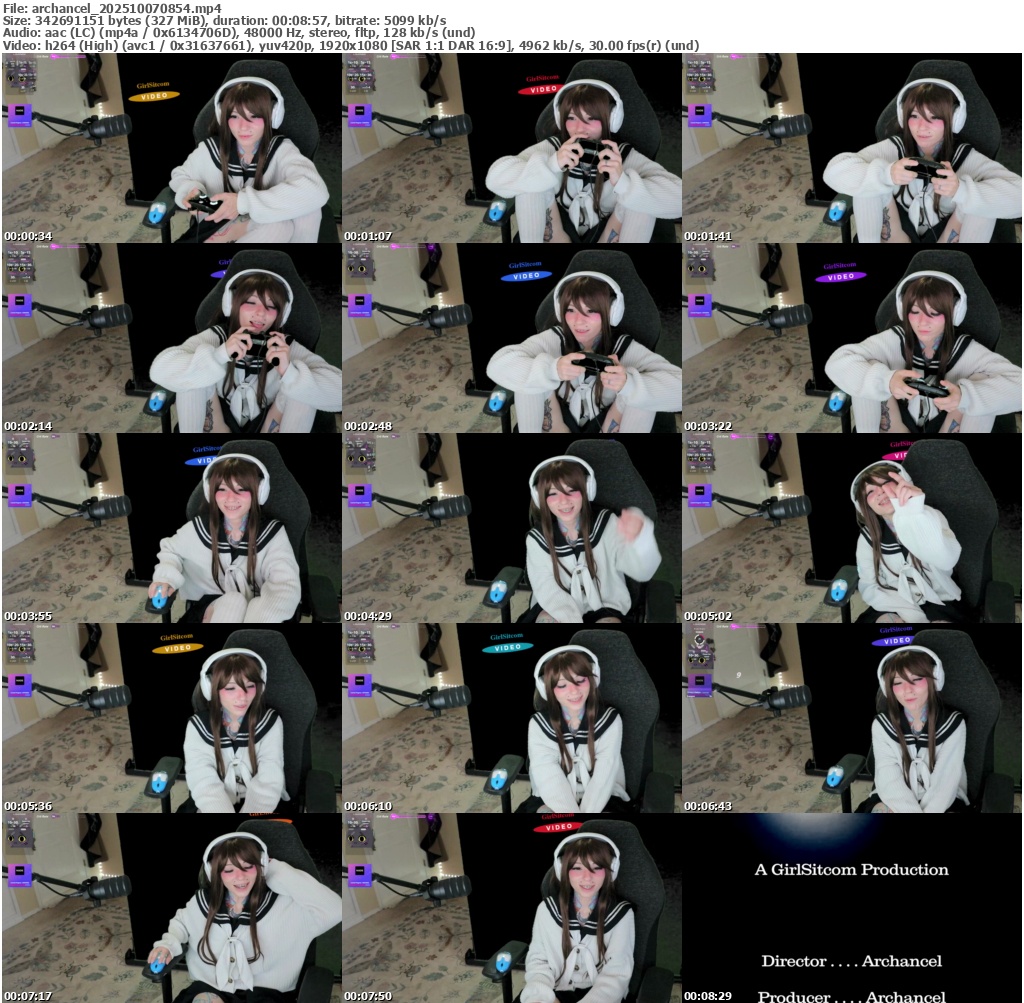Open the end credits thumbnail at 00:08:29
This screenshot has height=1003, width=1024.
point(852,908)
